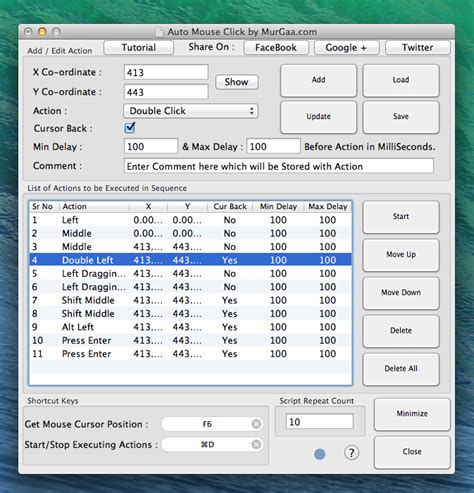The height and width of the screenshot is (493, 474).
Task: Focus the X Co-ordinate field
Action: [166, 72]
